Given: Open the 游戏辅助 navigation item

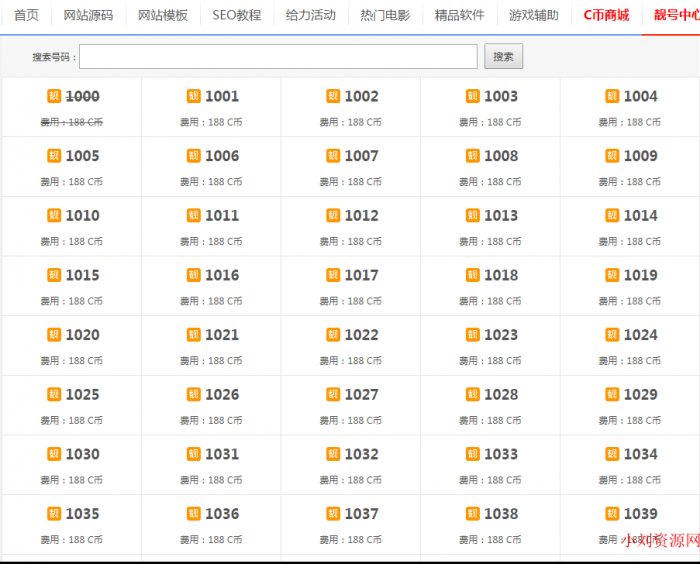Looking at the screenshot, I should point(533,16).
